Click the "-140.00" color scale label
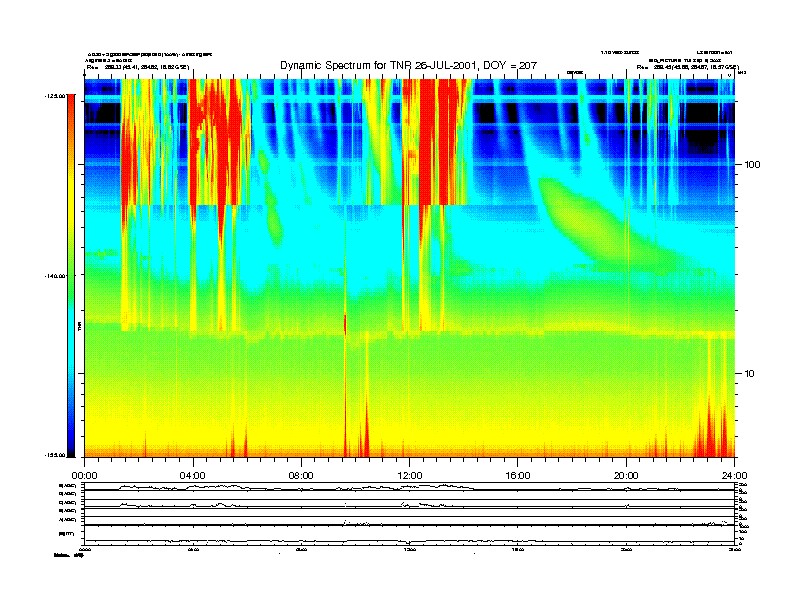Viewport: 792px width, 612px height. [x=55, y=276]
